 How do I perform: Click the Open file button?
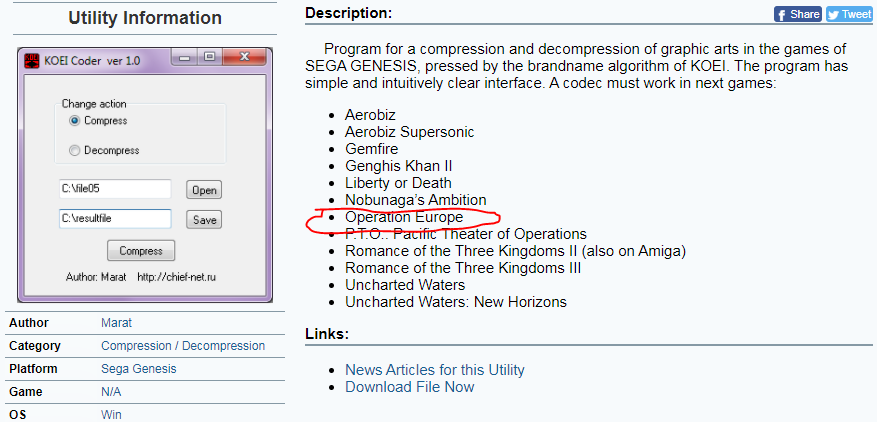pos(204,190)
